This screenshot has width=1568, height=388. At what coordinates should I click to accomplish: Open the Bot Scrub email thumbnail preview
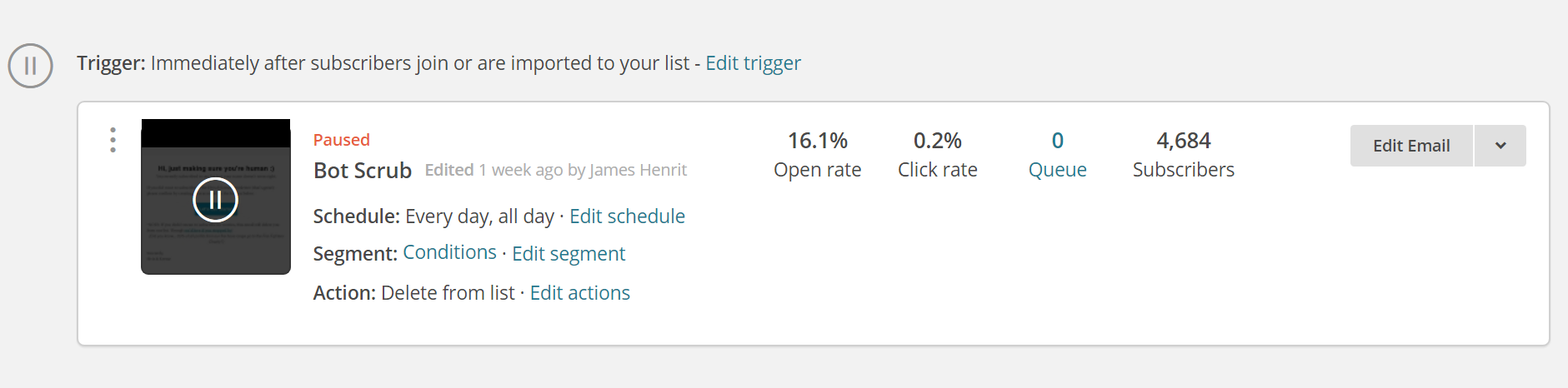pos(216,197)
